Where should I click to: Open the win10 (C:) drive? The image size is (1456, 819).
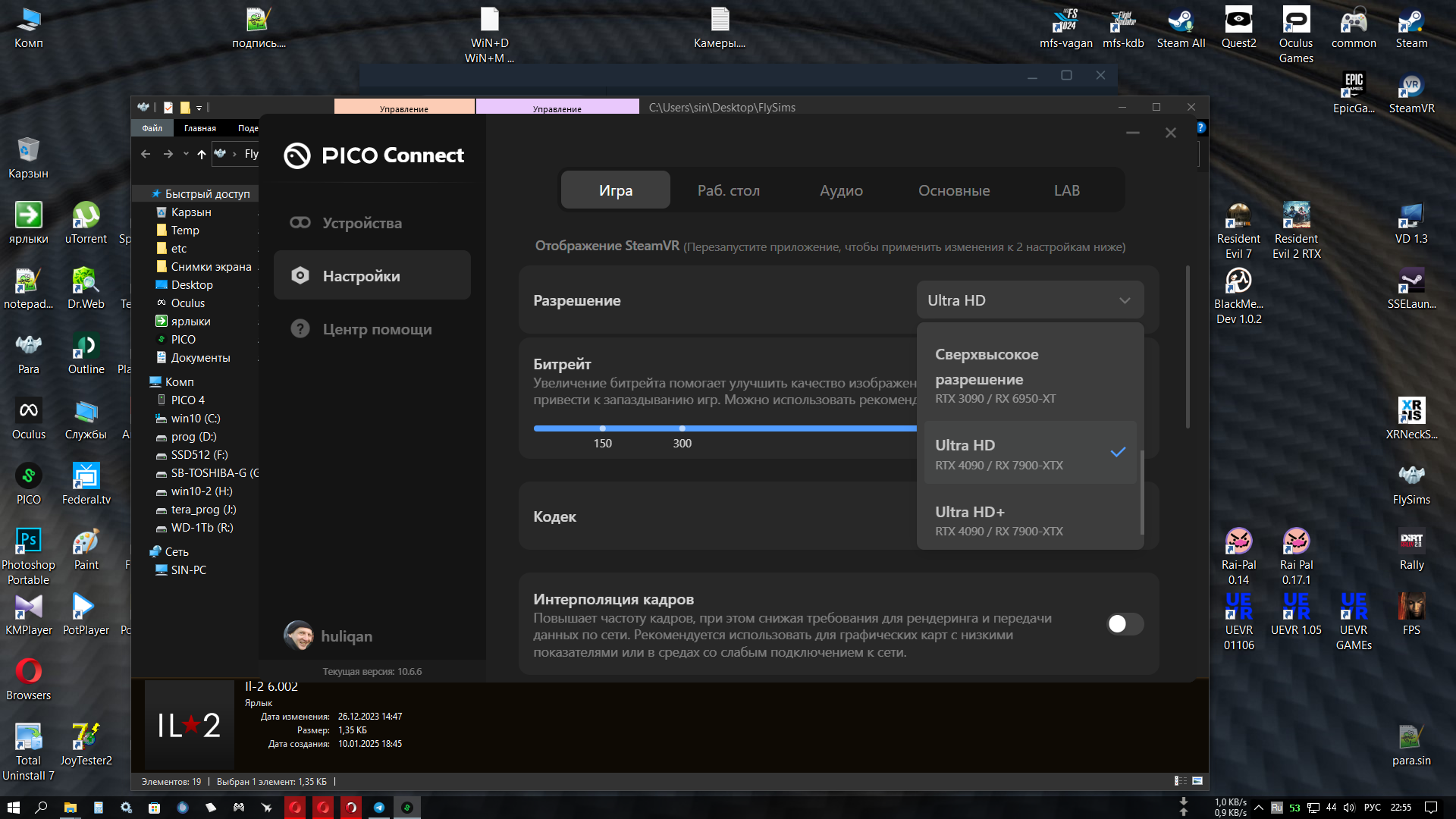coord(196,418)
